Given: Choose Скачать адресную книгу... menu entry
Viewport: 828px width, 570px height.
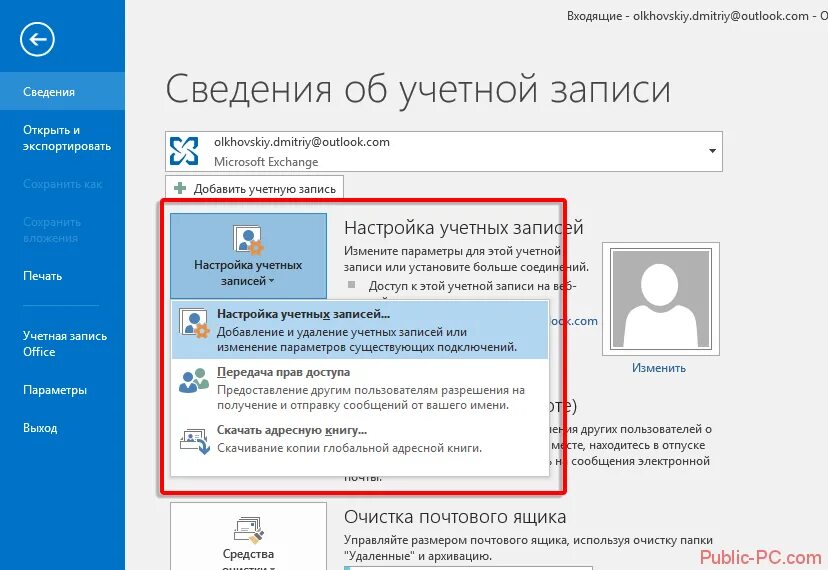Looking at the screenshot, I should click(x=360, y=440).
